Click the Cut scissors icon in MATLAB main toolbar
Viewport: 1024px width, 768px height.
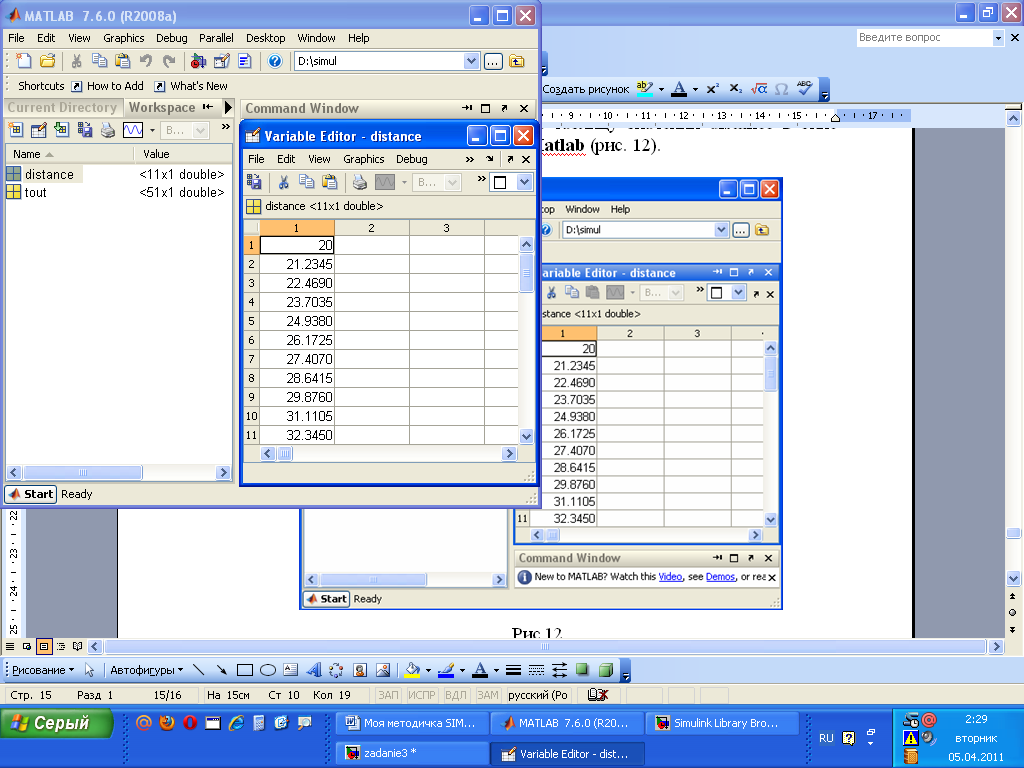tap(76, 61)
